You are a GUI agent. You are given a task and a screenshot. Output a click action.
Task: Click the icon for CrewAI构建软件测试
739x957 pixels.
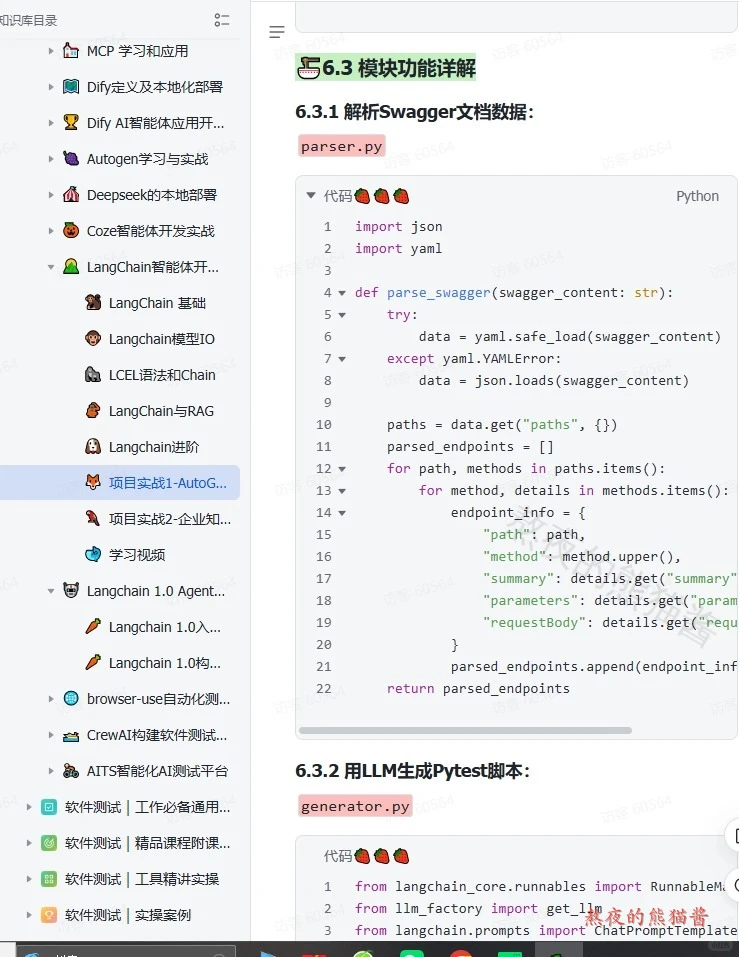71,735
